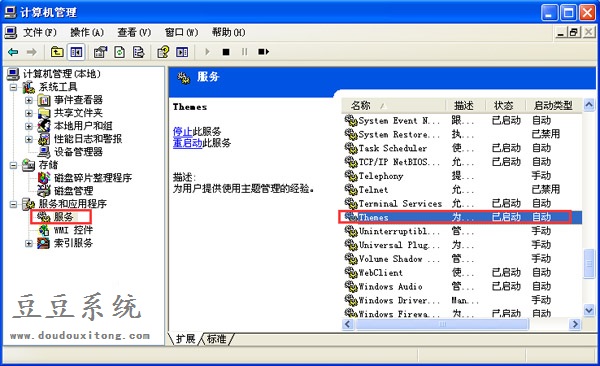Click the Refresh toolbar icon

120,52
